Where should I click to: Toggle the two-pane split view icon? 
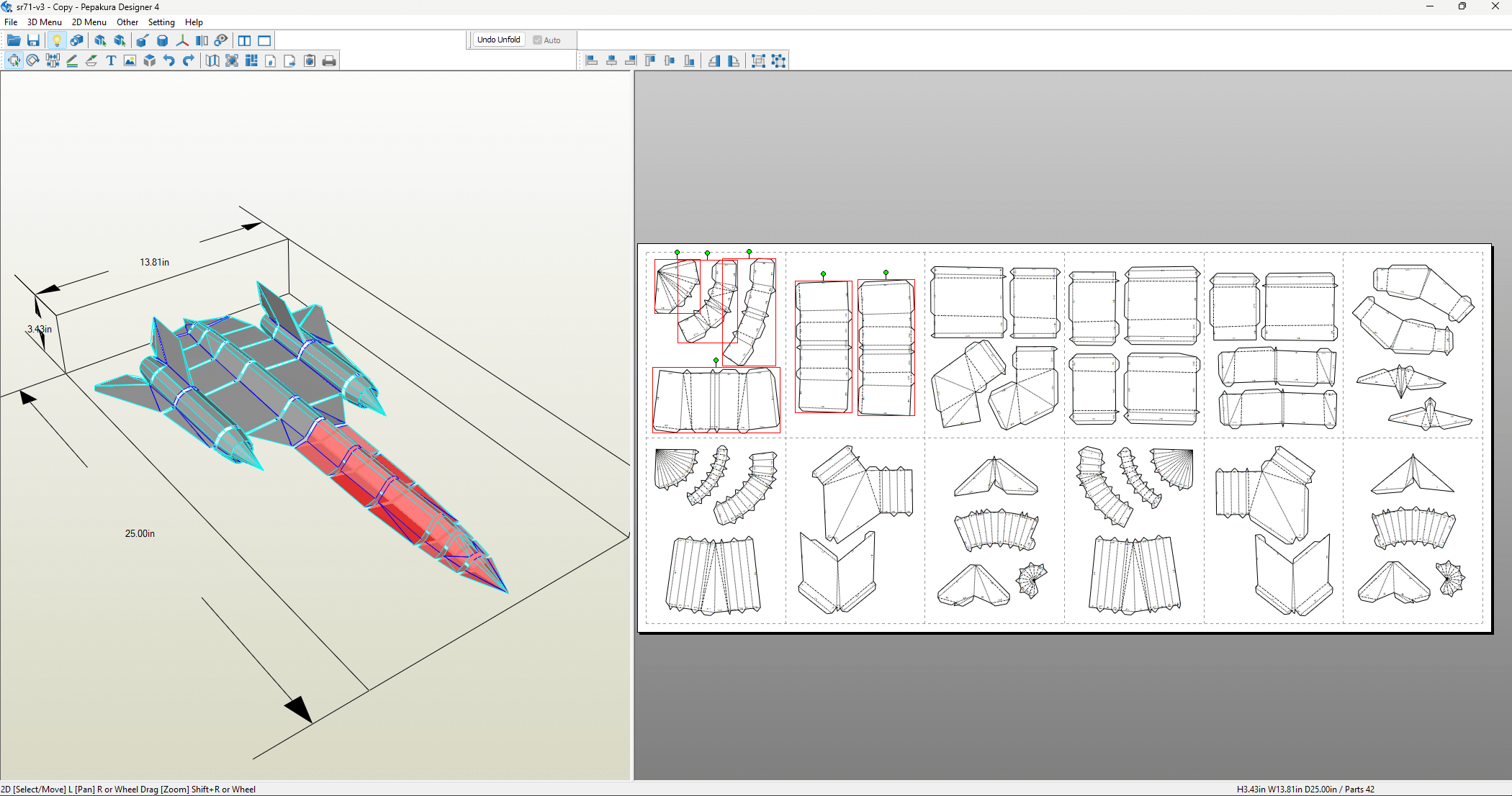click(x=244, y=40)
